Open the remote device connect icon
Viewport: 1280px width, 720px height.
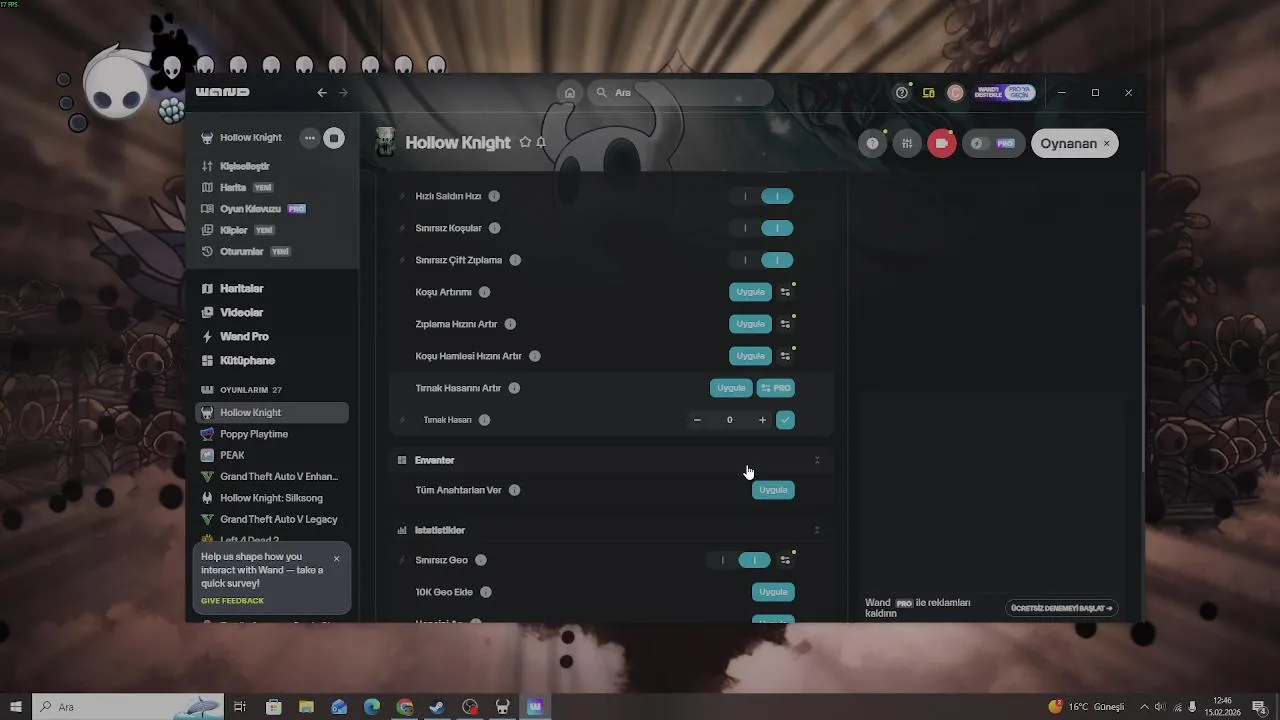929,93
